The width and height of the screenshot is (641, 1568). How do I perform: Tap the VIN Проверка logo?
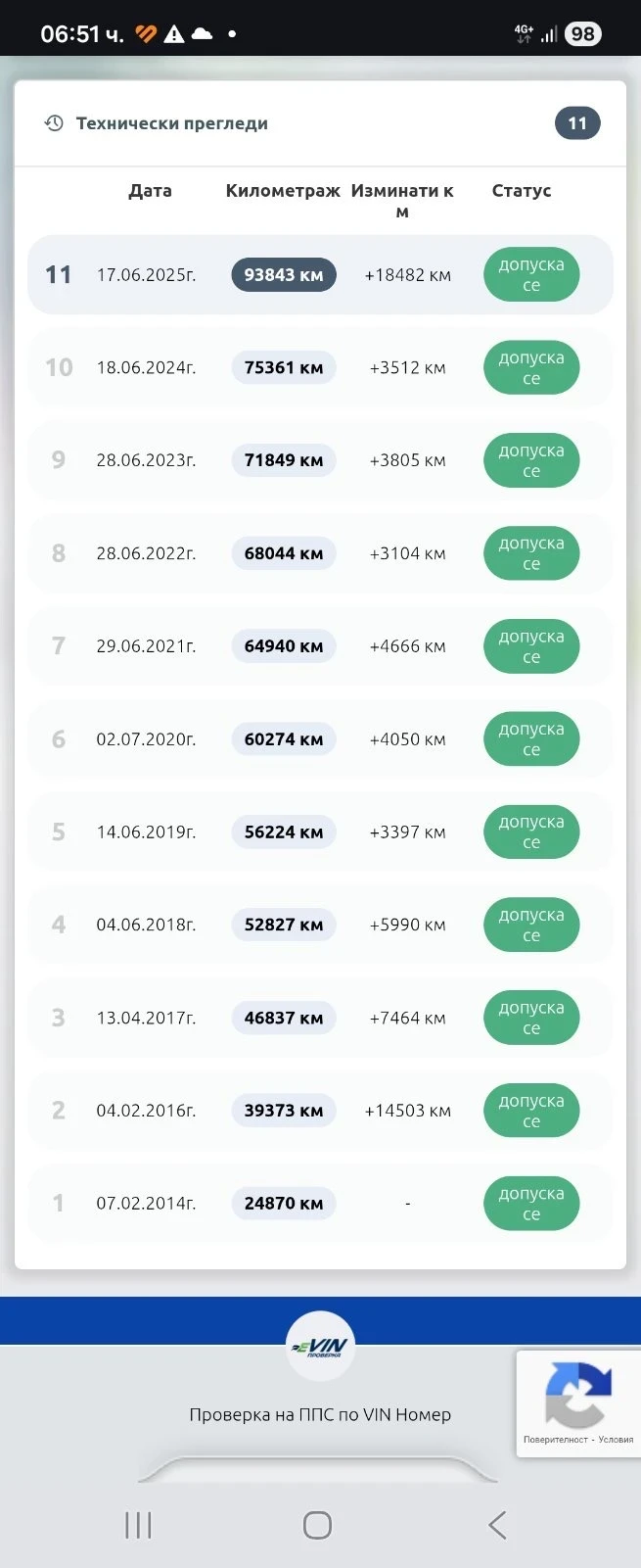(x=320, y=1347)
